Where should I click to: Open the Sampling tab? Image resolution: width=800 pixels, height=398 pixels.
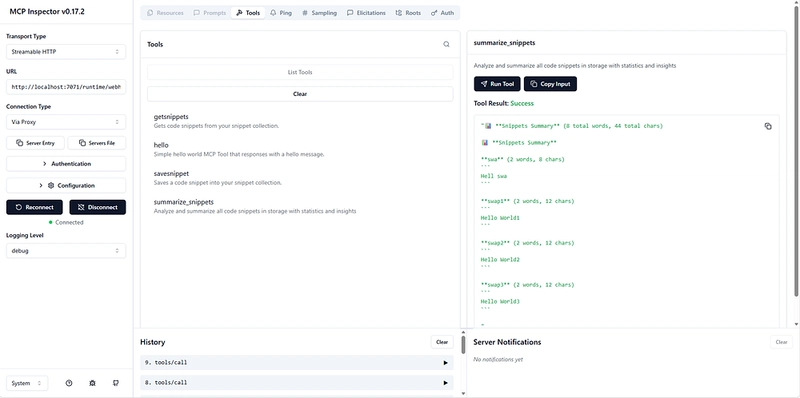click(x=319, y=13)
